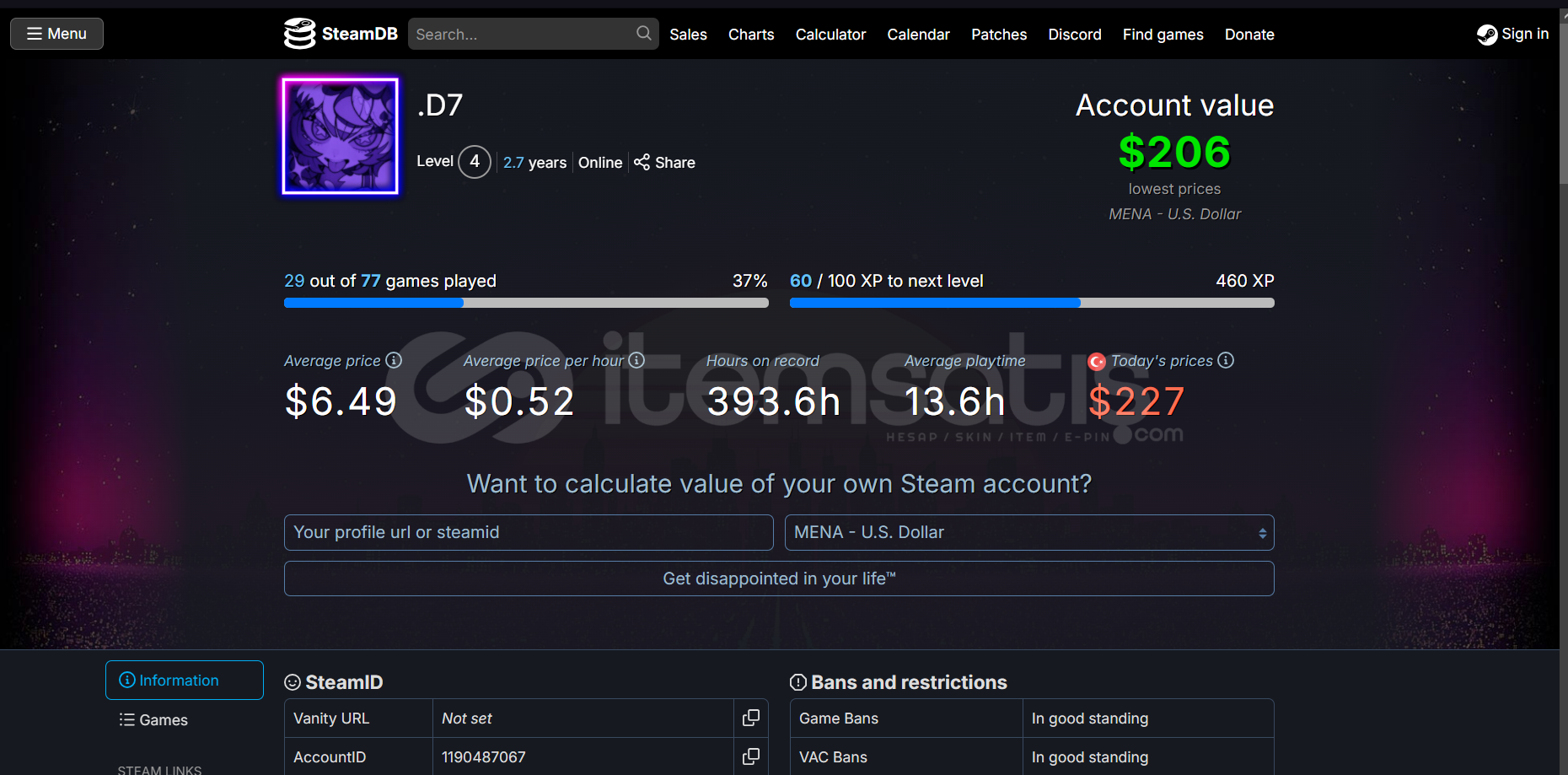
Task: Show Average price info tooltip icon
Action: coord(394,360)
